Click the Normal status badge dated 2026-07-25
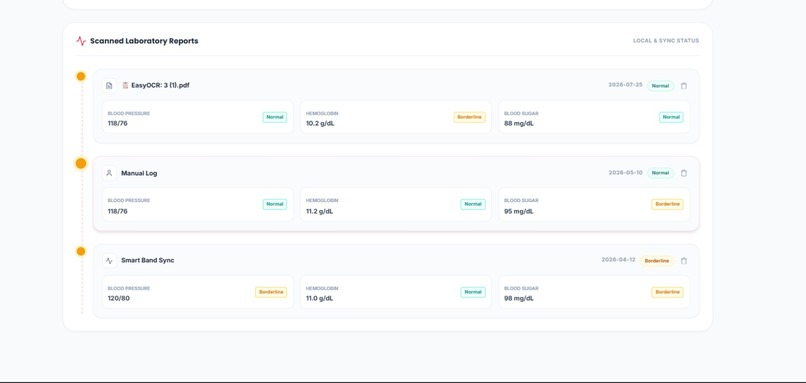 point(661,86)
